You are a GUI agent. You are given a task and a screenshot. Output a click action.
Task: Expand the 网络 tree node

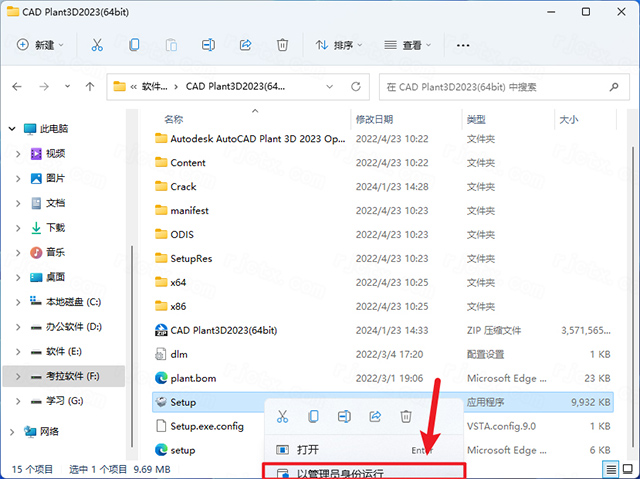coord(12,432)
